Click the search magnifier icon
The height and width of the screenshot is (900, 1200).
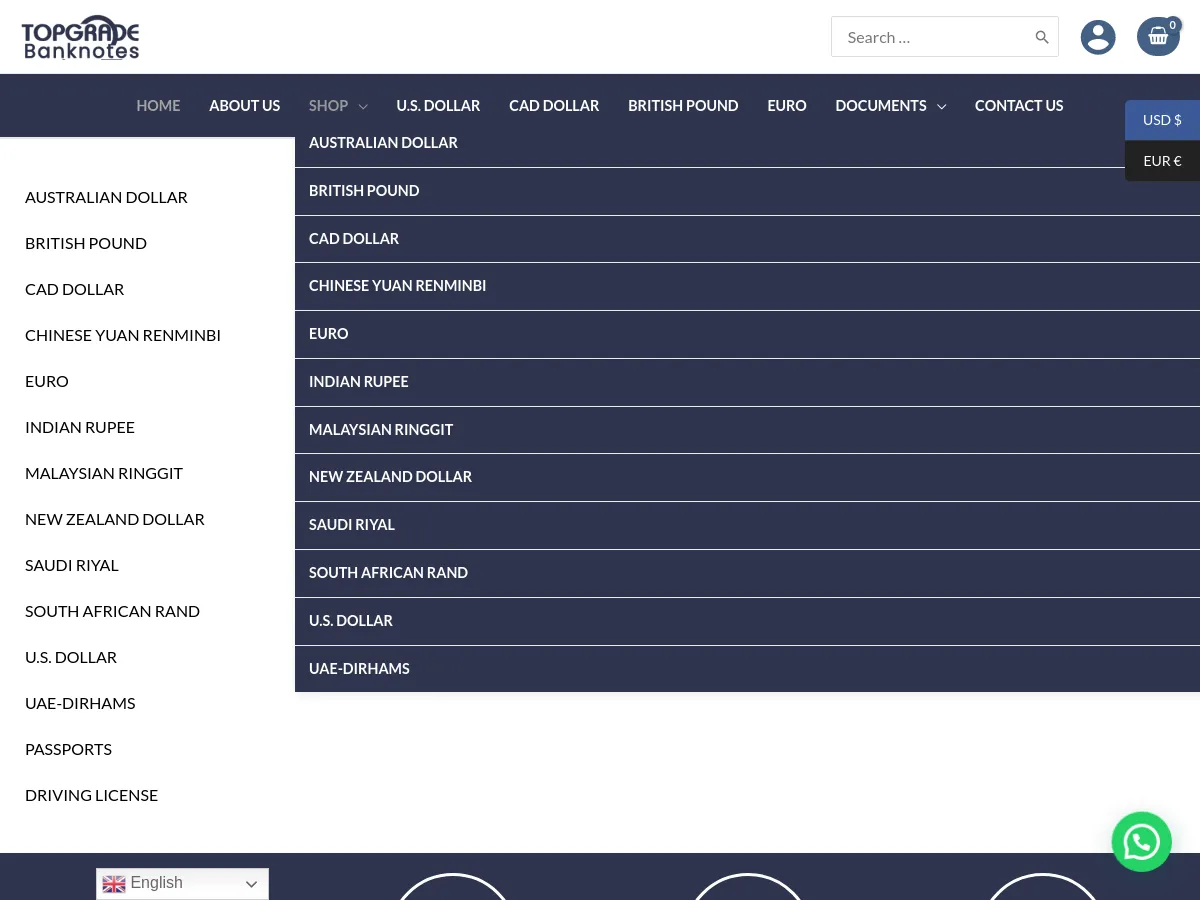click(x=1041, y=37)
